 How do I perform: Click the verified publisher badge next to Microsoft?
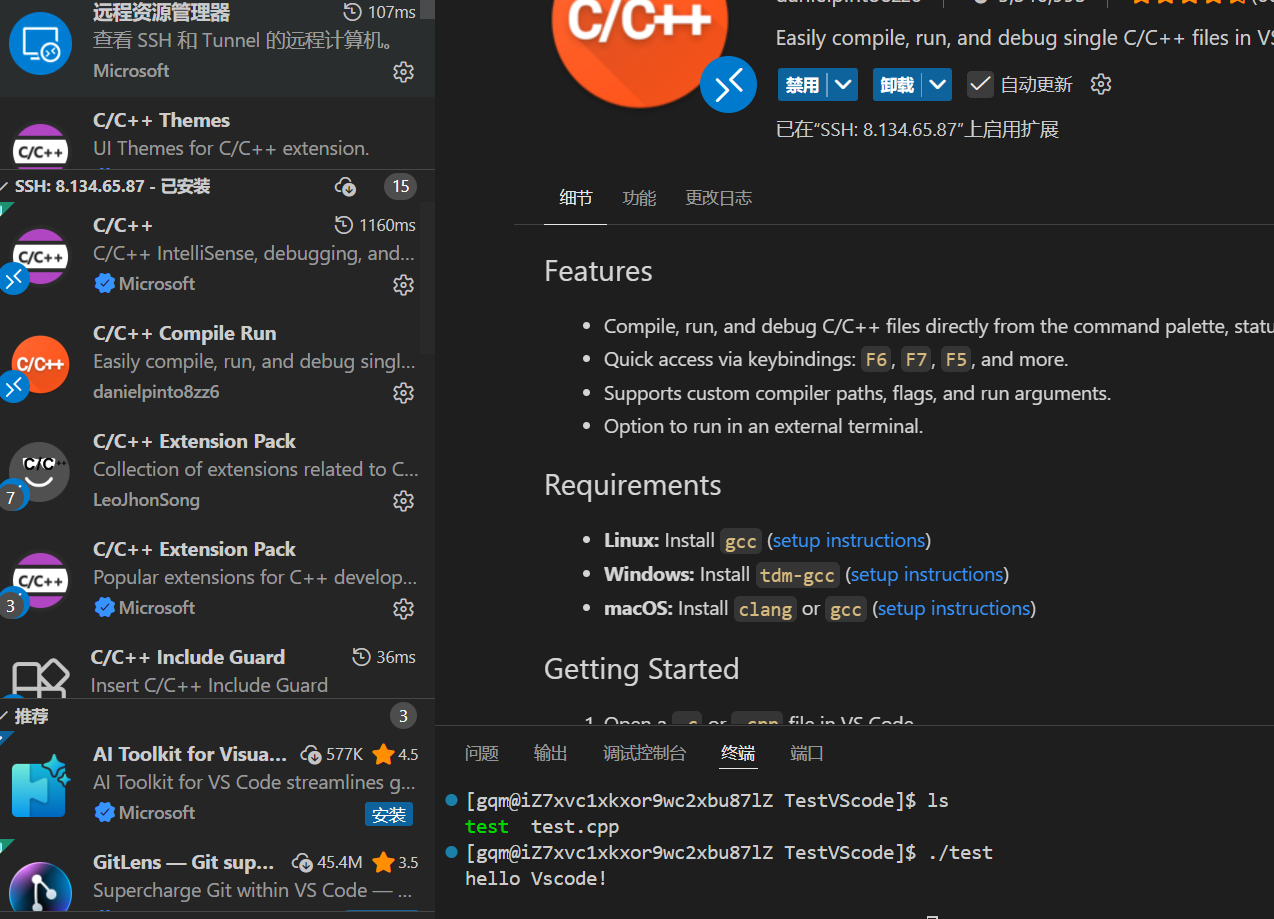pos(105,283)
